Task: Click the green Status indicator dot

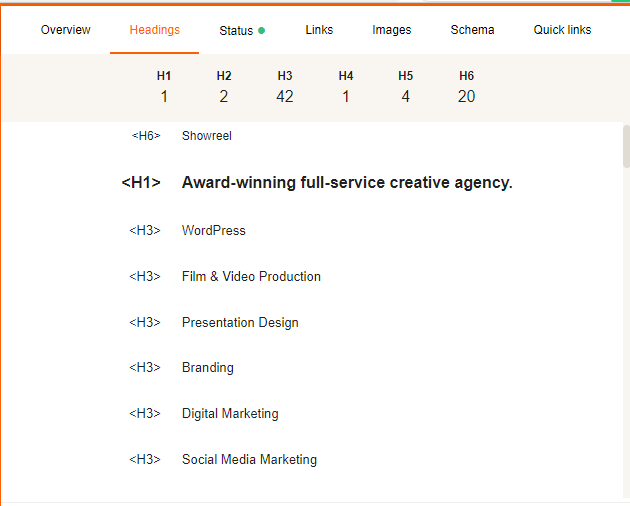Action: (x=262, y=31)
